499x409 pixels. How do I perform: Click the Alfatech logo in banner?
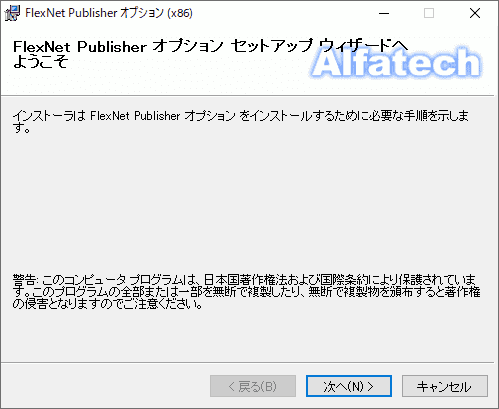pyautogui.click(x=396, y=62)
